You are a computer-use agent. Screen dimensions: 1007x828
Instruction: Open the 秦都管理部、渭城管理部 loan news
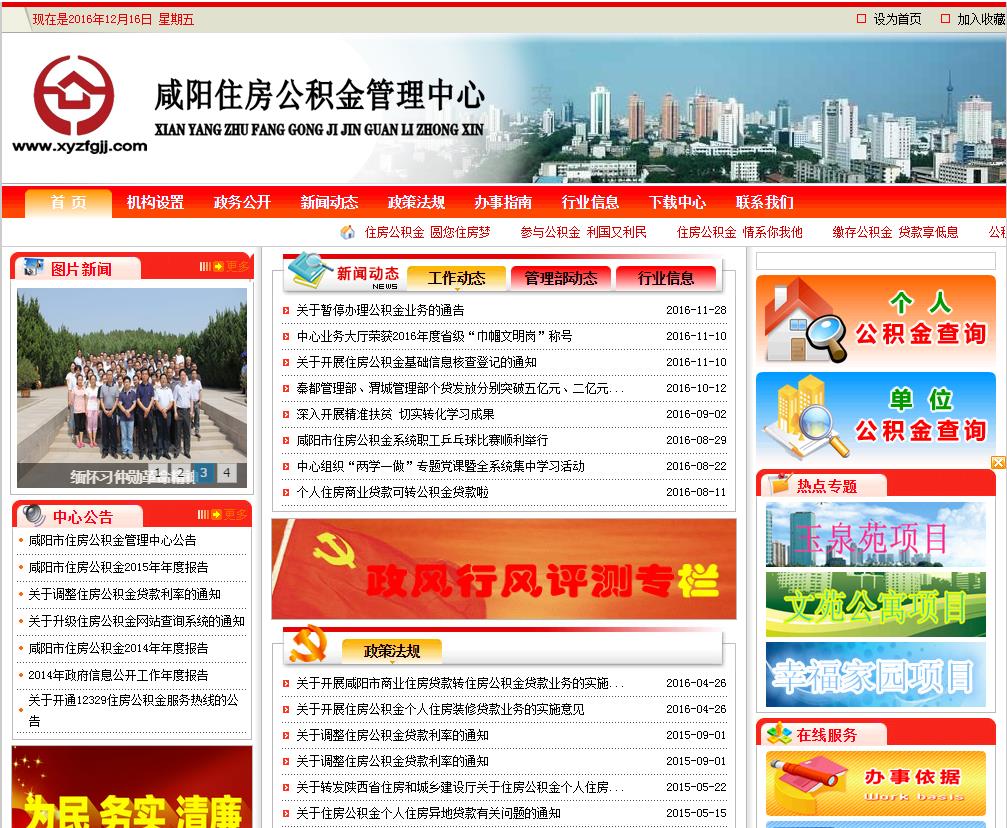pyautogui.click(x=460, y=388)
